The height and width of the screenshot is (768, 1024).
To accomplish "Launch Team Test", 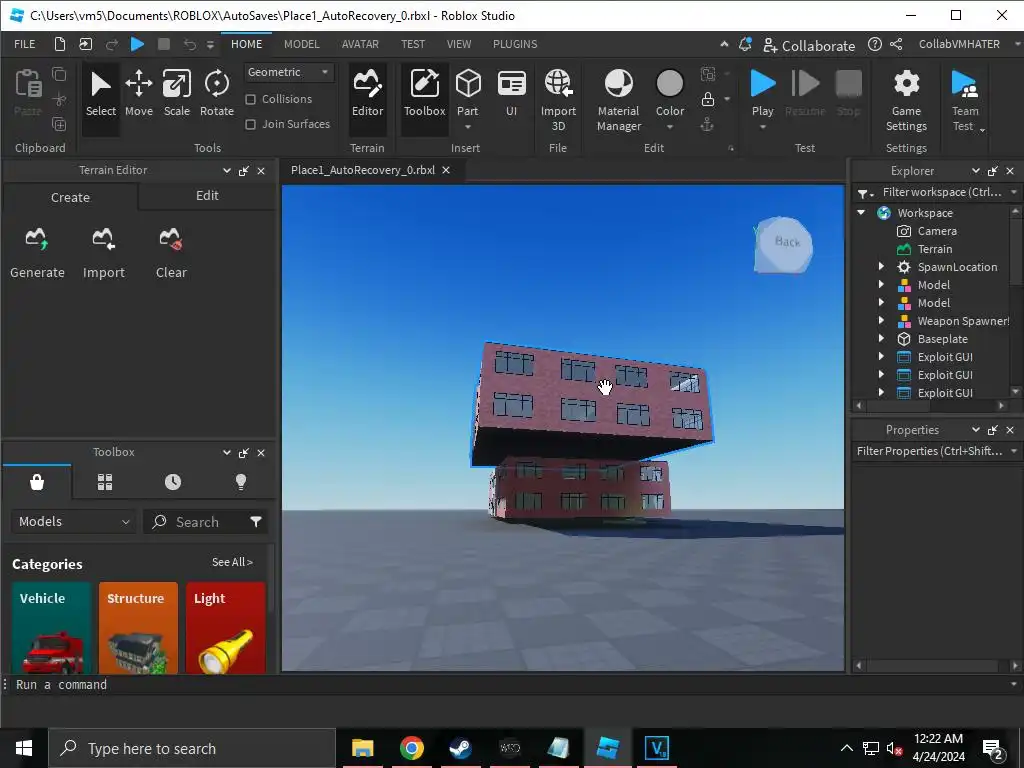I will coord(965,100).
